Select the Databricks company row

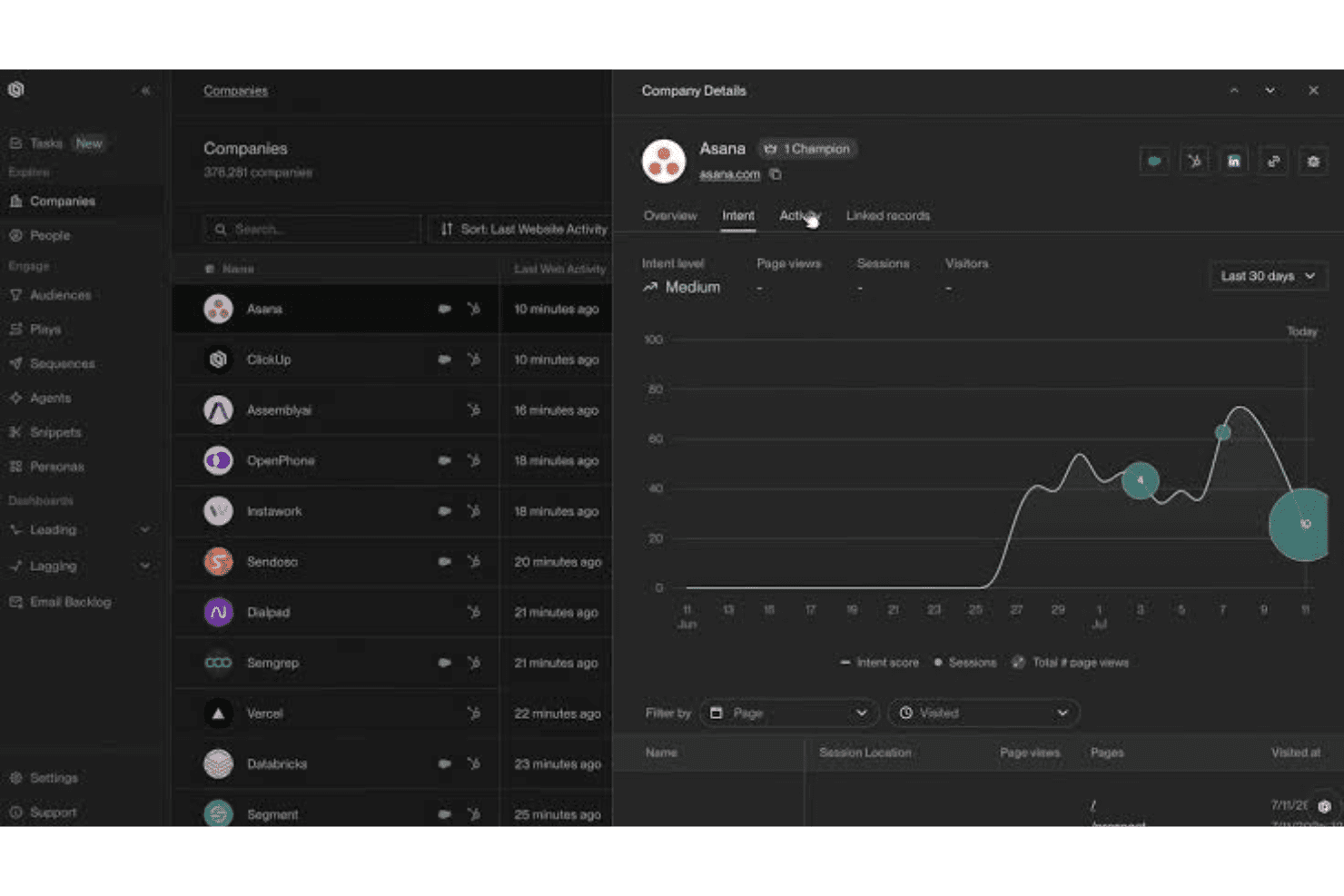(391, 764)
